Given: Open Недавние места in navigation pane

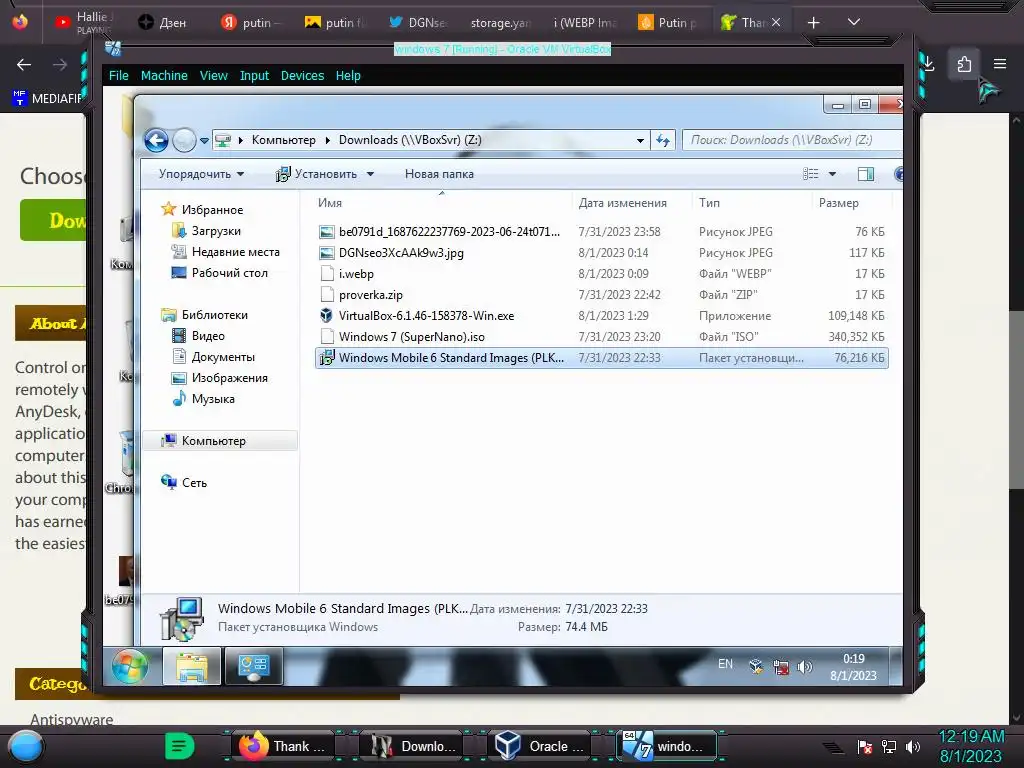Looking at the screenshot, I should pos(235,251).
